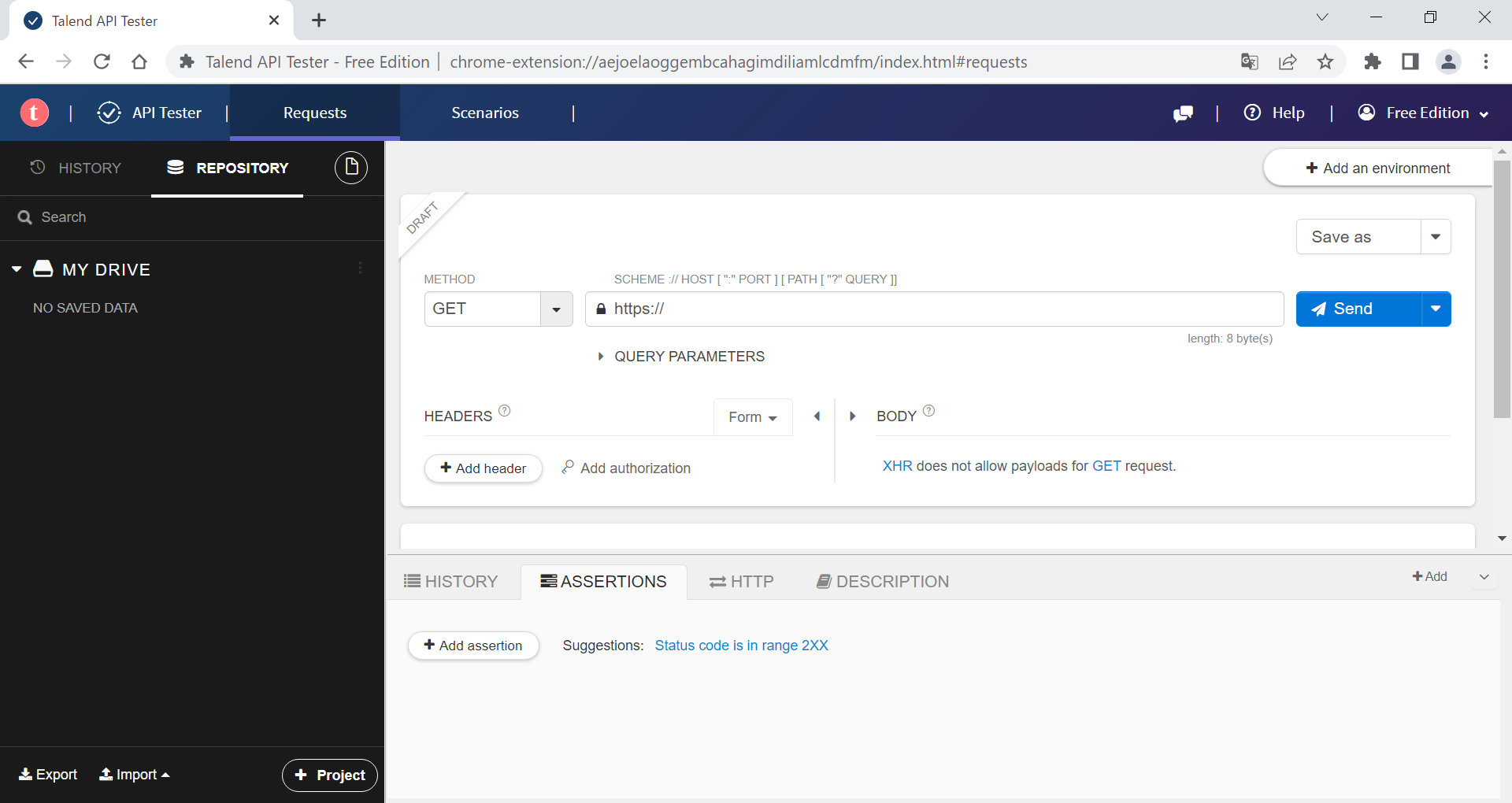The width and height of the screenshot is (1512, 803).
Task: Open the chat feedback icon
Action: [1183, 113]
